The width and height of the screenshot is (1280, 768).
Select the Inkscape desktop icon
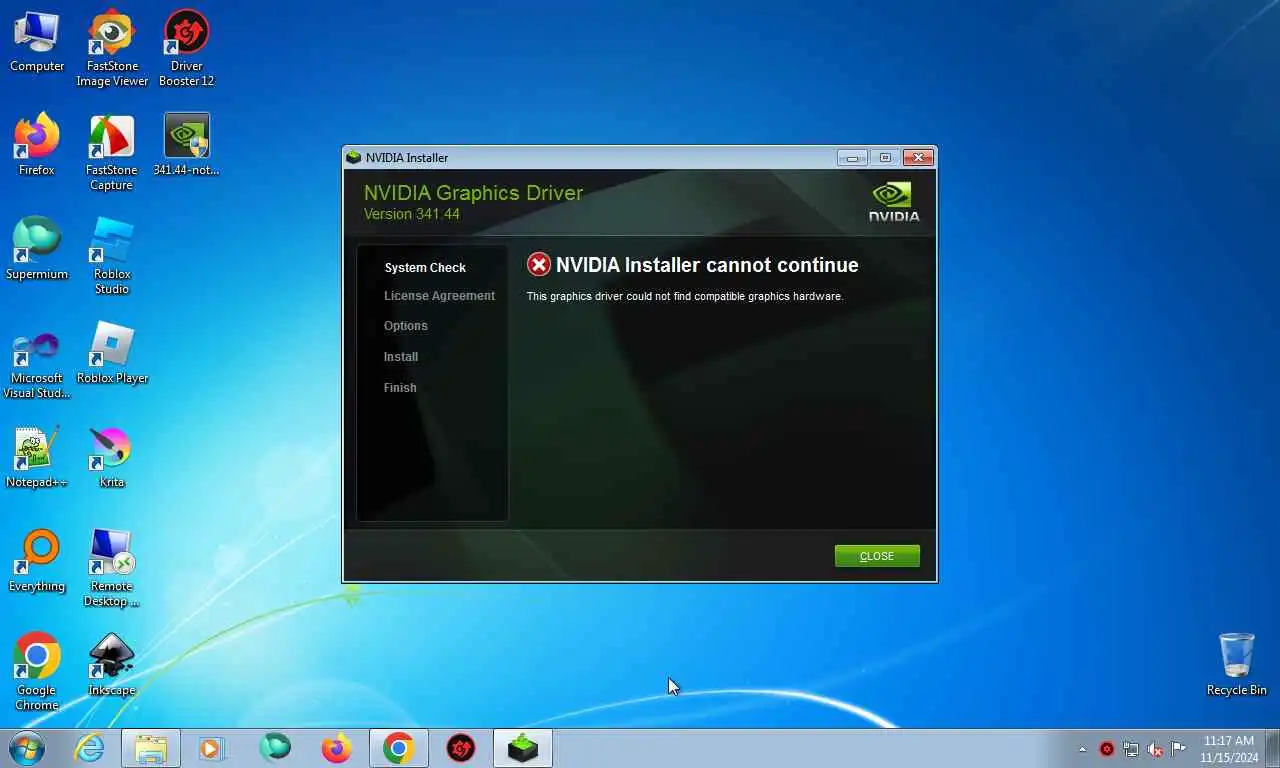(112, 666)
